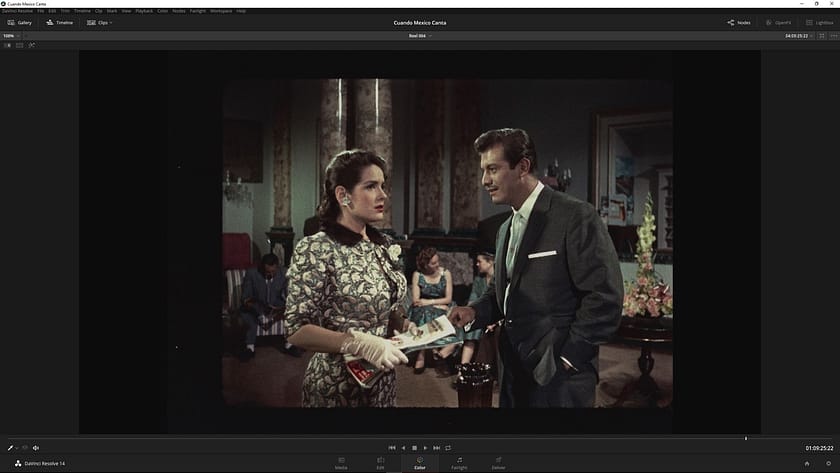Toggle the unmix icon beside eyedropper
This screenshot has width=840, height=473.
[x=25, y=448]
